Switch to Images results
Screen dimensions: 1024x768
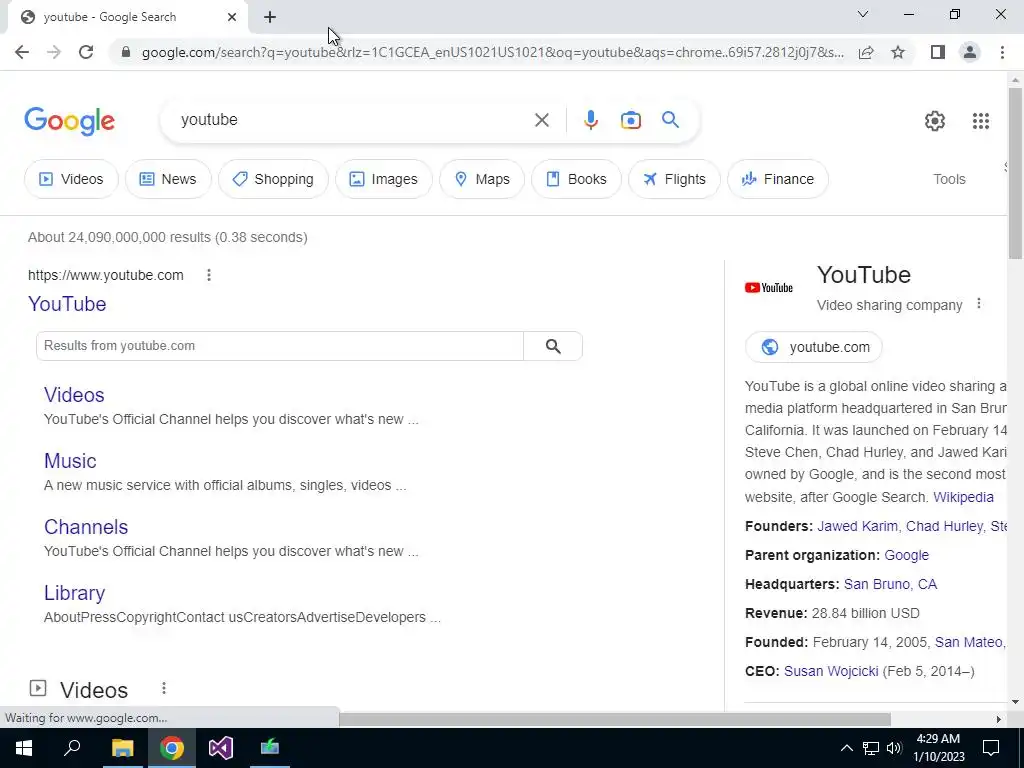coord(383,179)
